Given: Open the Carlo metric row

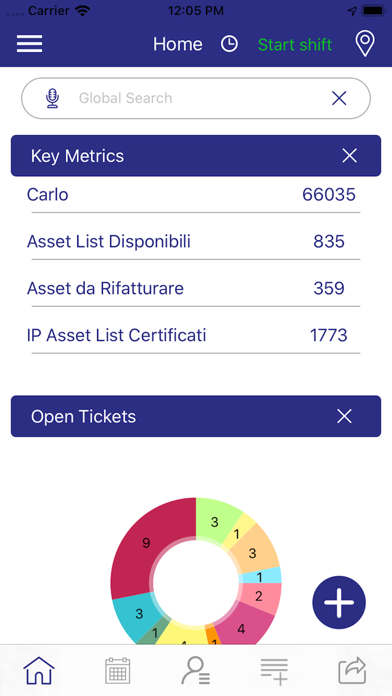Looking at the screenshot, I should point(196,194).
